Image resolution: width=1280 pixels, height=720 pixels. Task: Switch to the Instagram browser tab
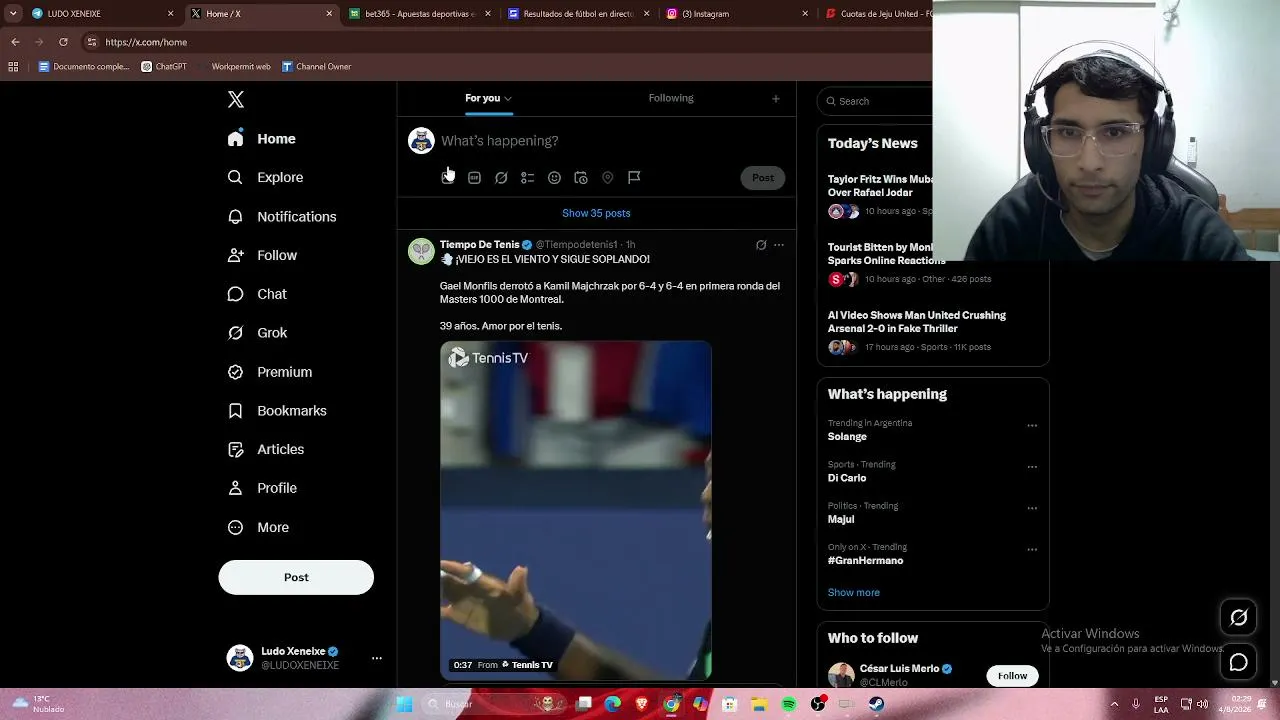[737, 14]
